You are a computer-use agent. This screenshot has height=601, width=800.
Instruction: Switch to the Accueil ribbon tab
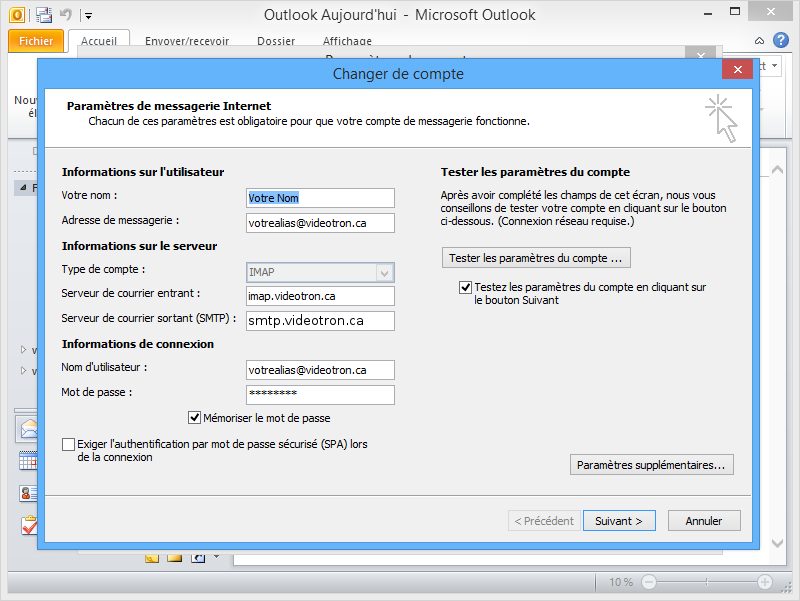[x=98, y=41]
